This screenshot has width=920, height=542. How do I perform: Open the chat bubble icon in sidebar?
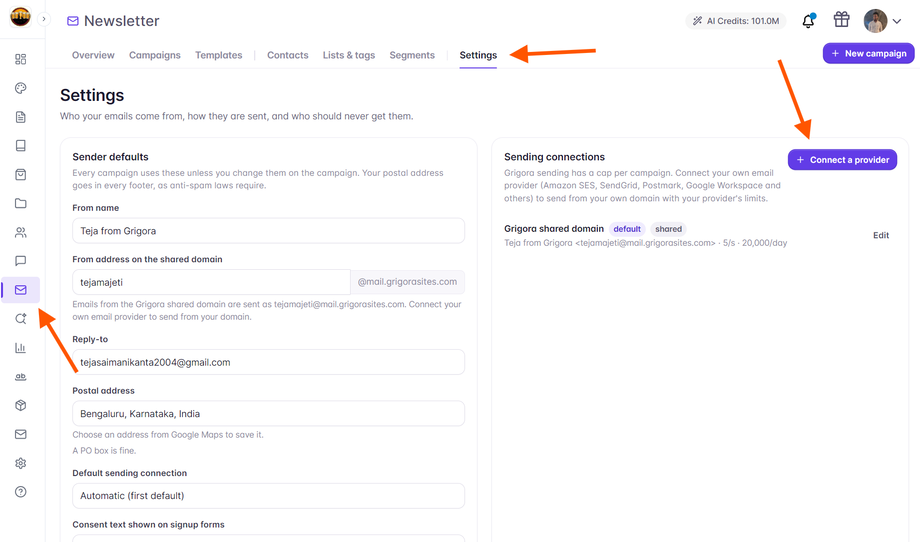21,261
